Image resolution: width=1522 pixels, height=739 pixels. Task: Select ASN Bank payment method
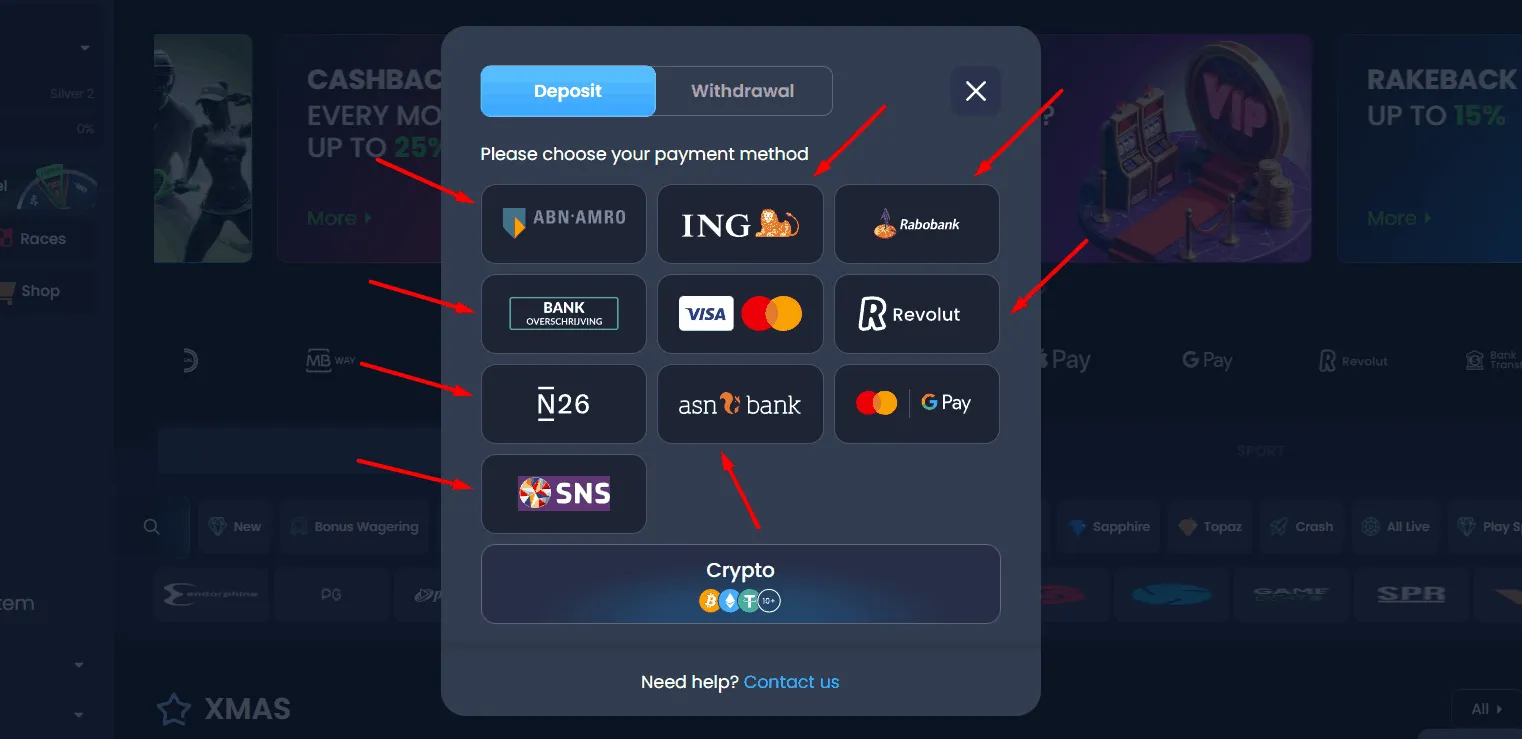740,404
